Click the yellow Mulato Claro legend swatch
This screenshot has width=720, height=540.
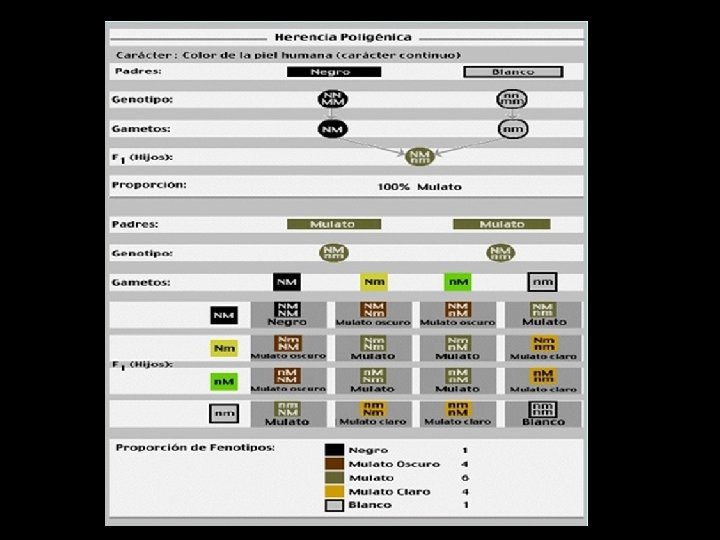pyautogui.click(x=334, y=491)
